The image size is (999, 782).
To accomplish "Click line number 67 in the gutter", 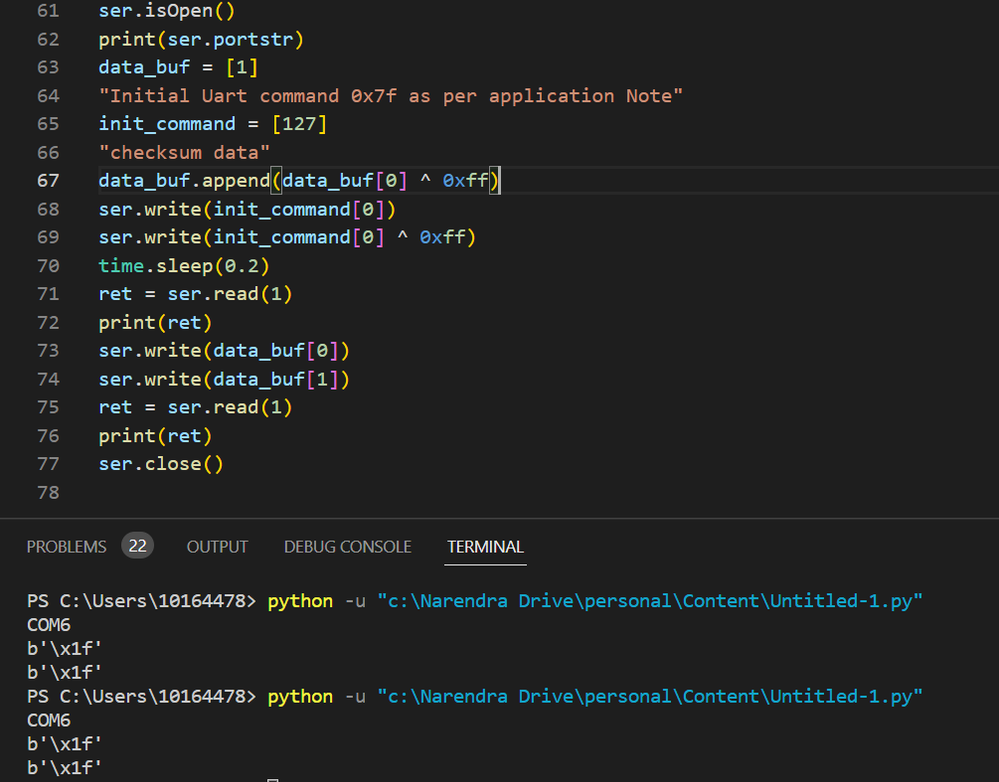I will pos(48,181).
